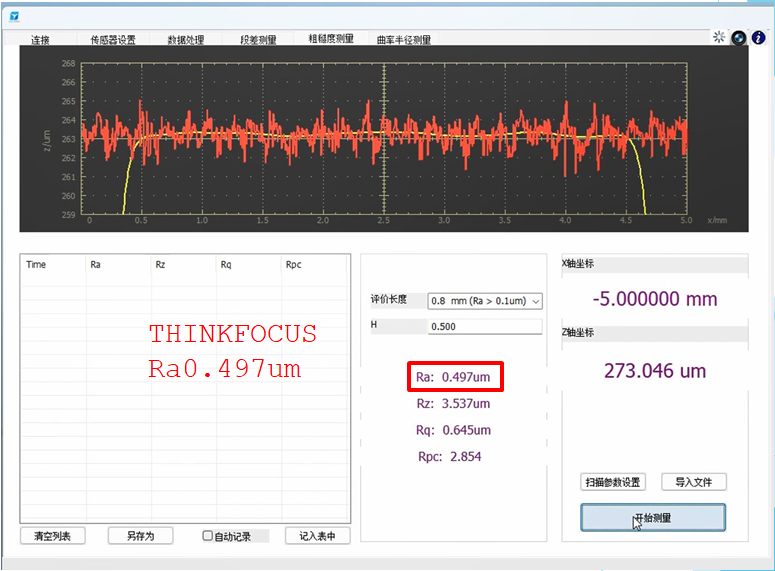Click the 另存为 button

[x=140, y=536]
